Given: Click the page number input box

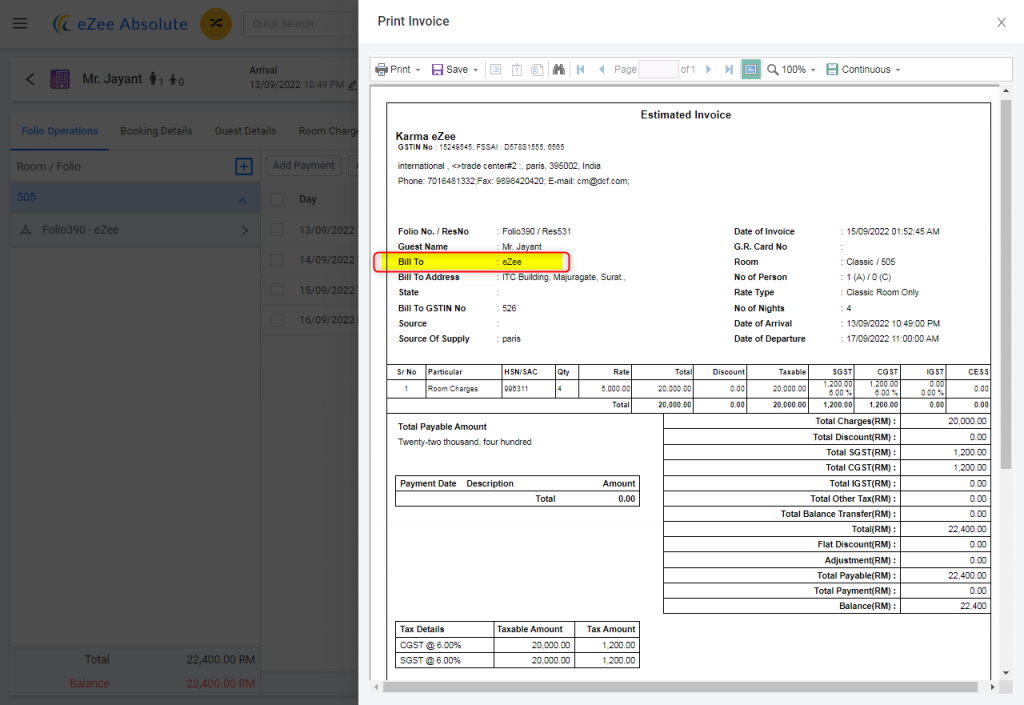Looking at the screenshot, I should [x=658, y=69].
